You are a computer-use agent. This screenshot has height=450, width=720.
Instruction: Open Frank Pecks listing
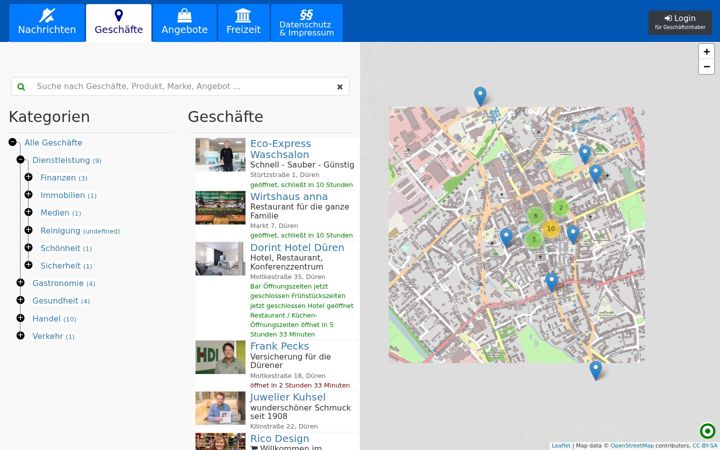[280, 346]
